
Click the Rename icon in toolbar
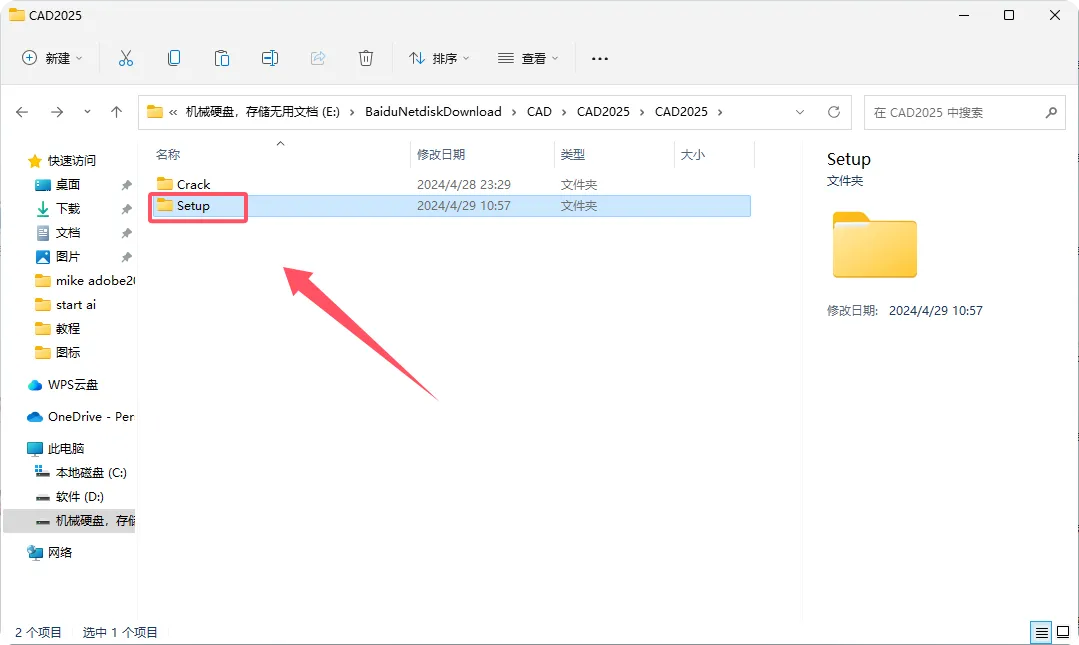click(270, 59)
